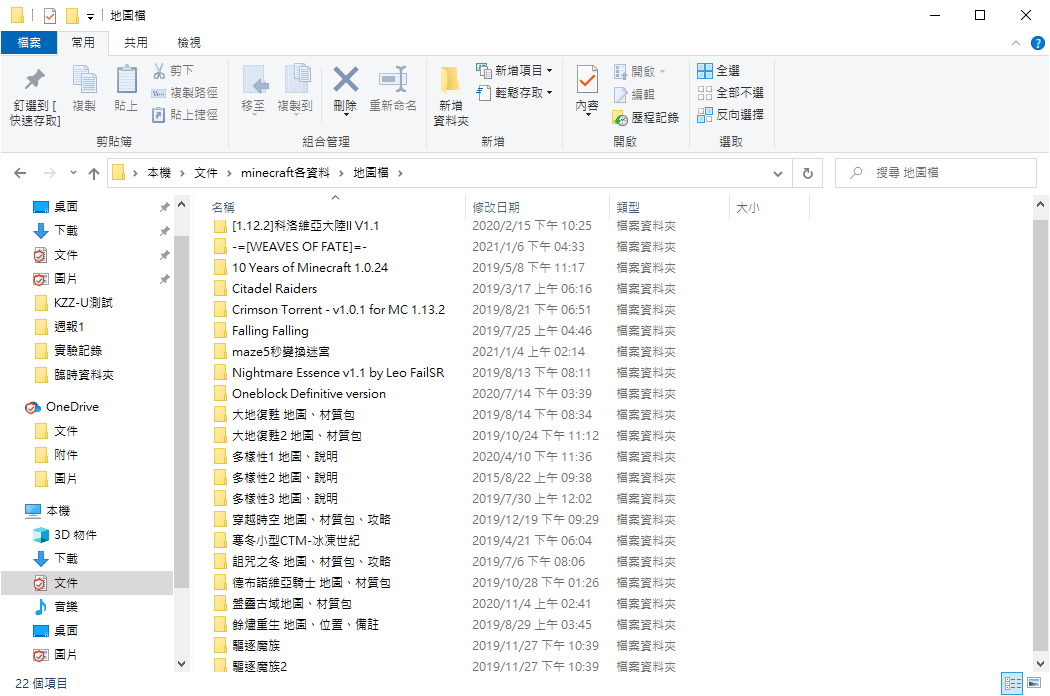This screenshot has height=696, width=1050.
Task: Open 內容 properties icon in ribbon
Action: [587, 80]
